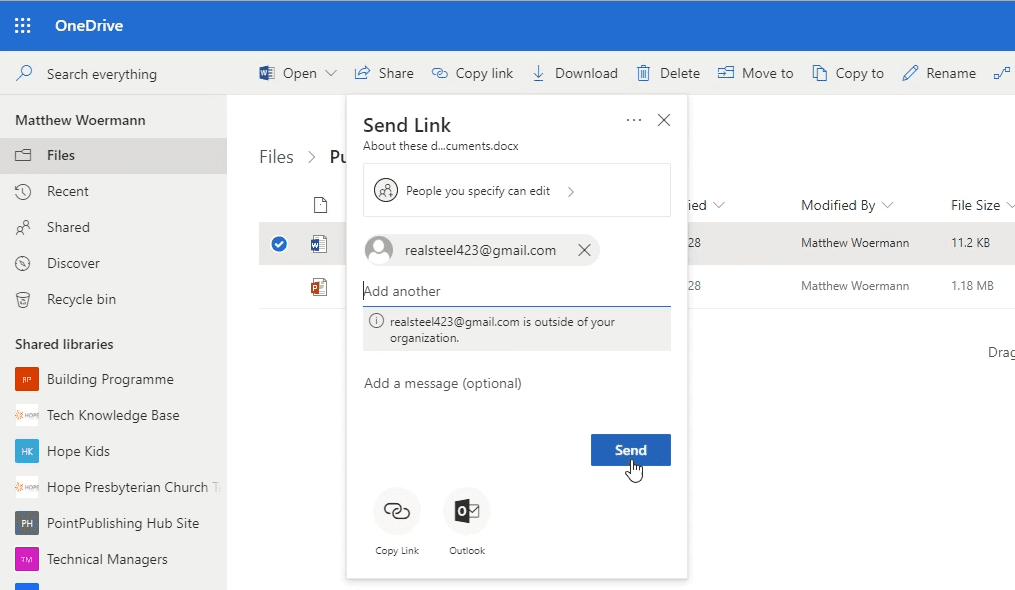1015x590 pixels.
Task: Click the PowerPoint file icon in list
Action: (318, 286)
